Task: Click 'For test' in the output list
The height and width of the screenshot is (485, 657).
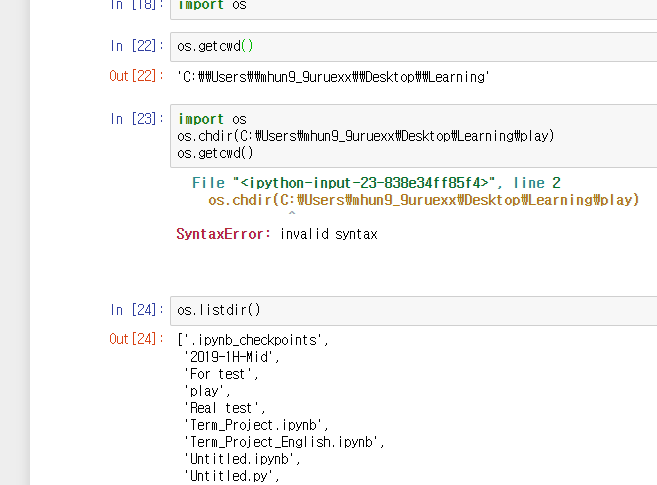Action: point(221,374)
